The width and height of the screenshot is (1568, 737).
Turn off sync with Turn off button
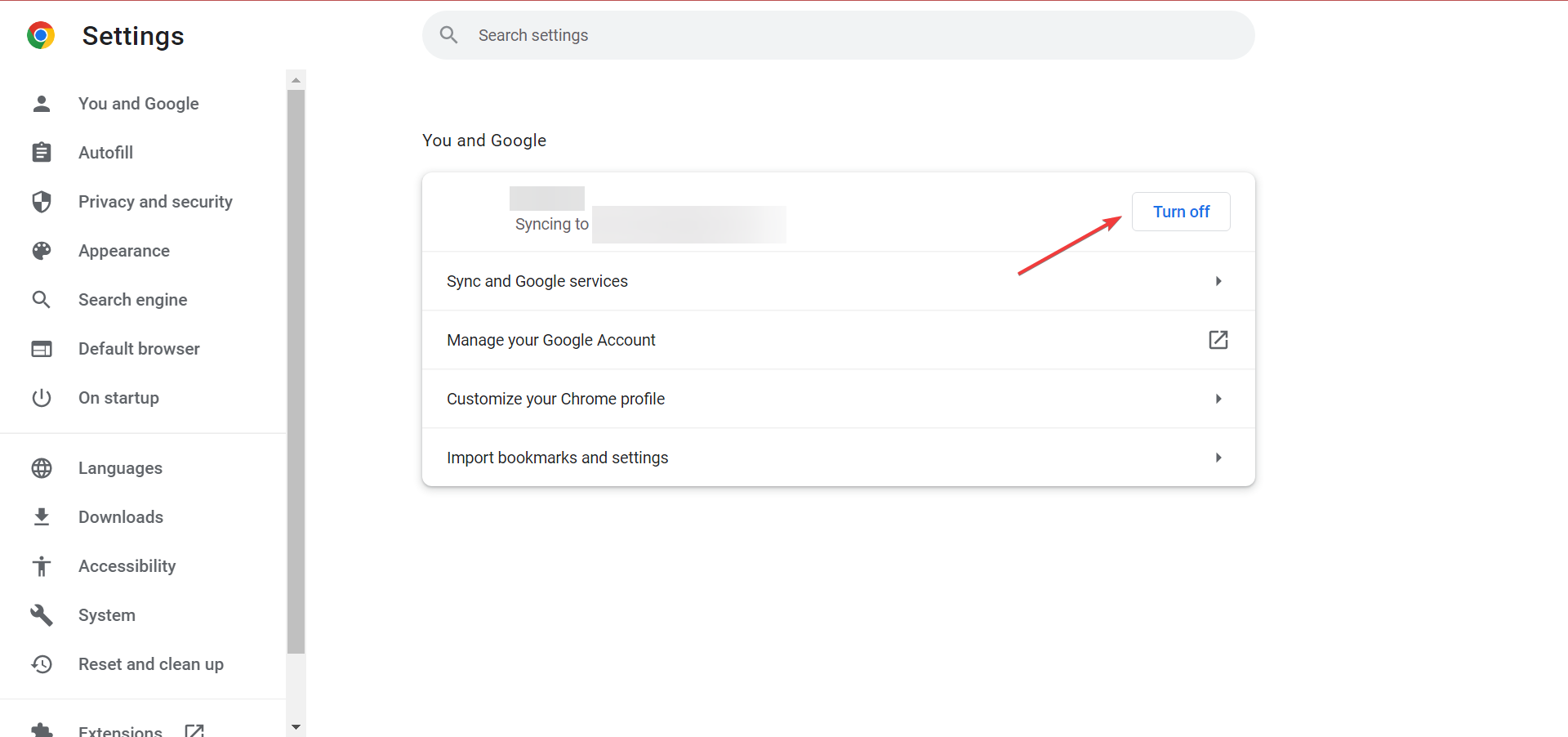coord(1181,212)
